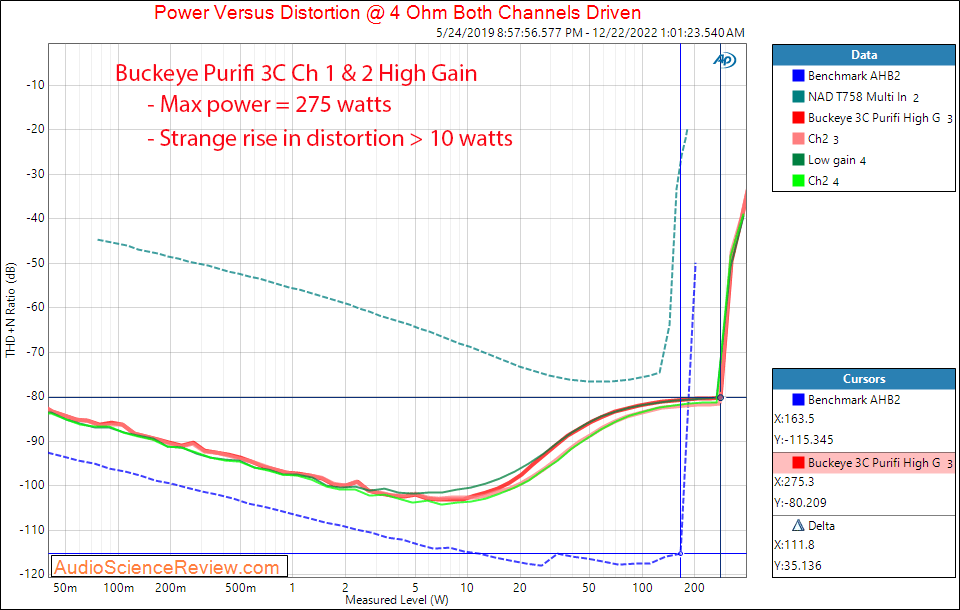Screen dimensions: 960x610
Task: Click the bright green Ch2 4 swatch
Action: (x=798, y=181)
